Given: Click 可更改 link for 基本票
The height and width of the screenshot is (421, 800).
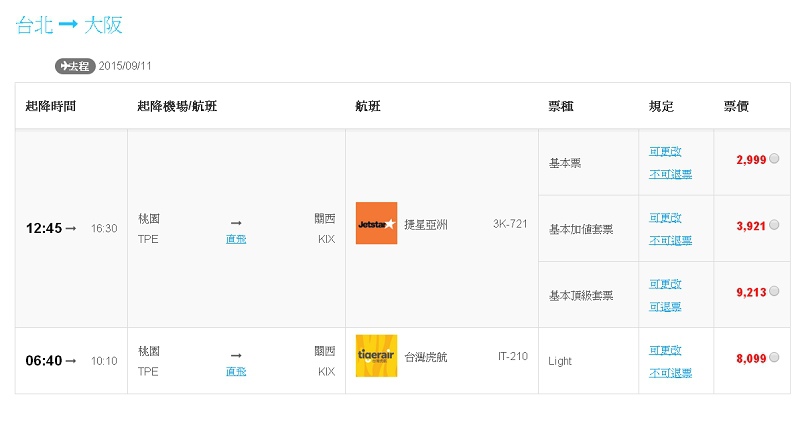Looking at the screenshot, I should tap(665, 151).
